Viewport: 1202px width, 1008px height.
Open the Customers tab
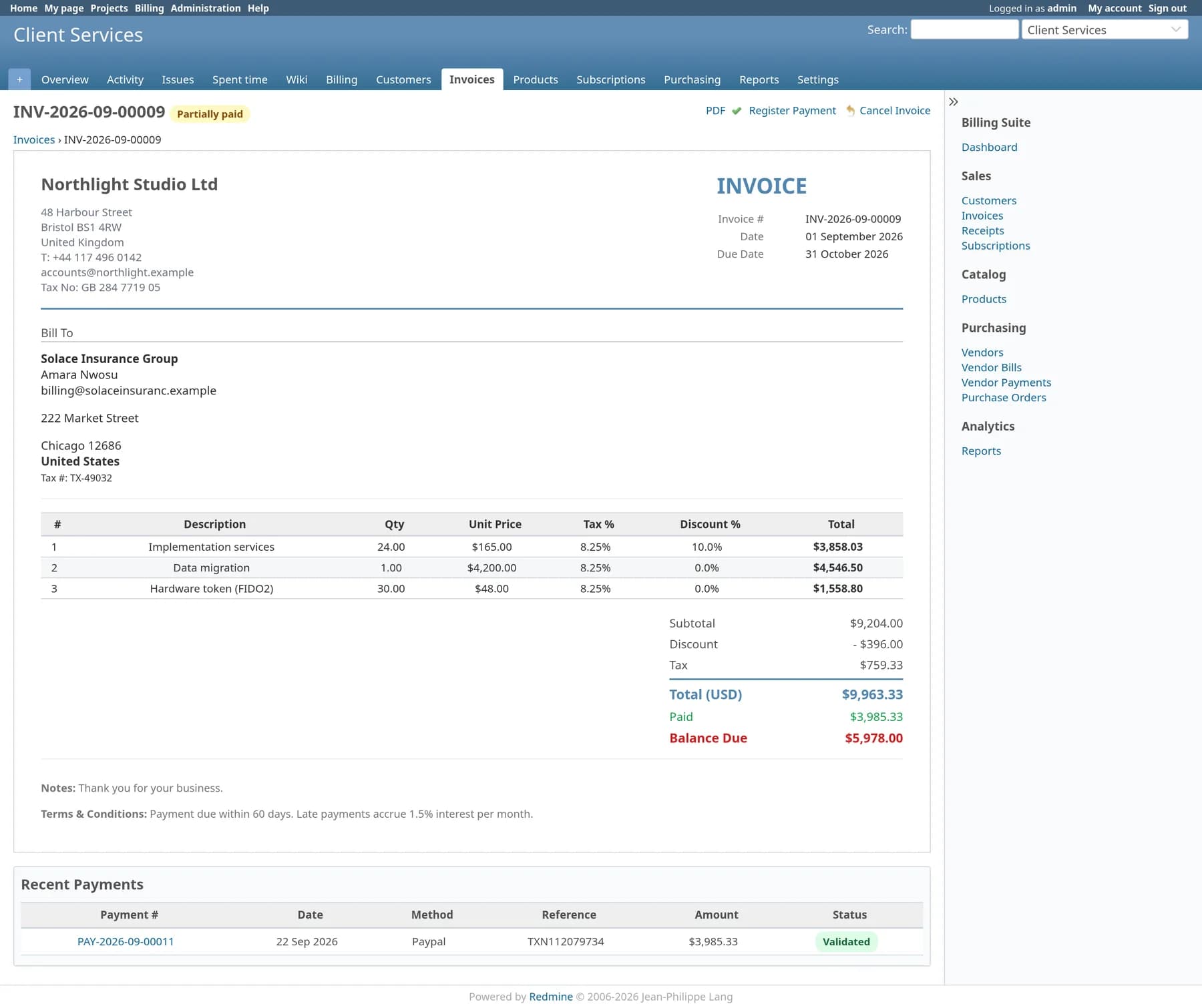[403, 79]
